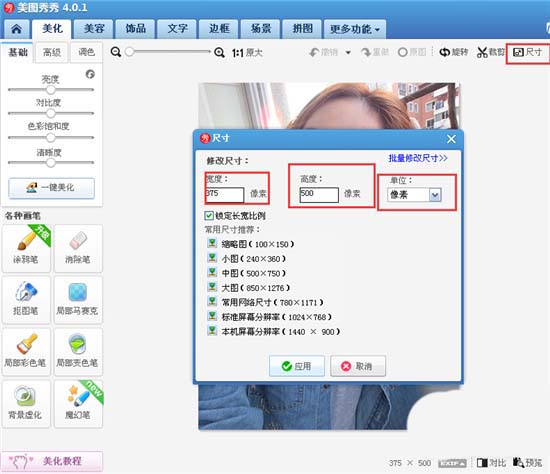Open the 边框 tab
The height and width of the screenshot is (474, 550).
pyautogui.click(x=219, y=29)
